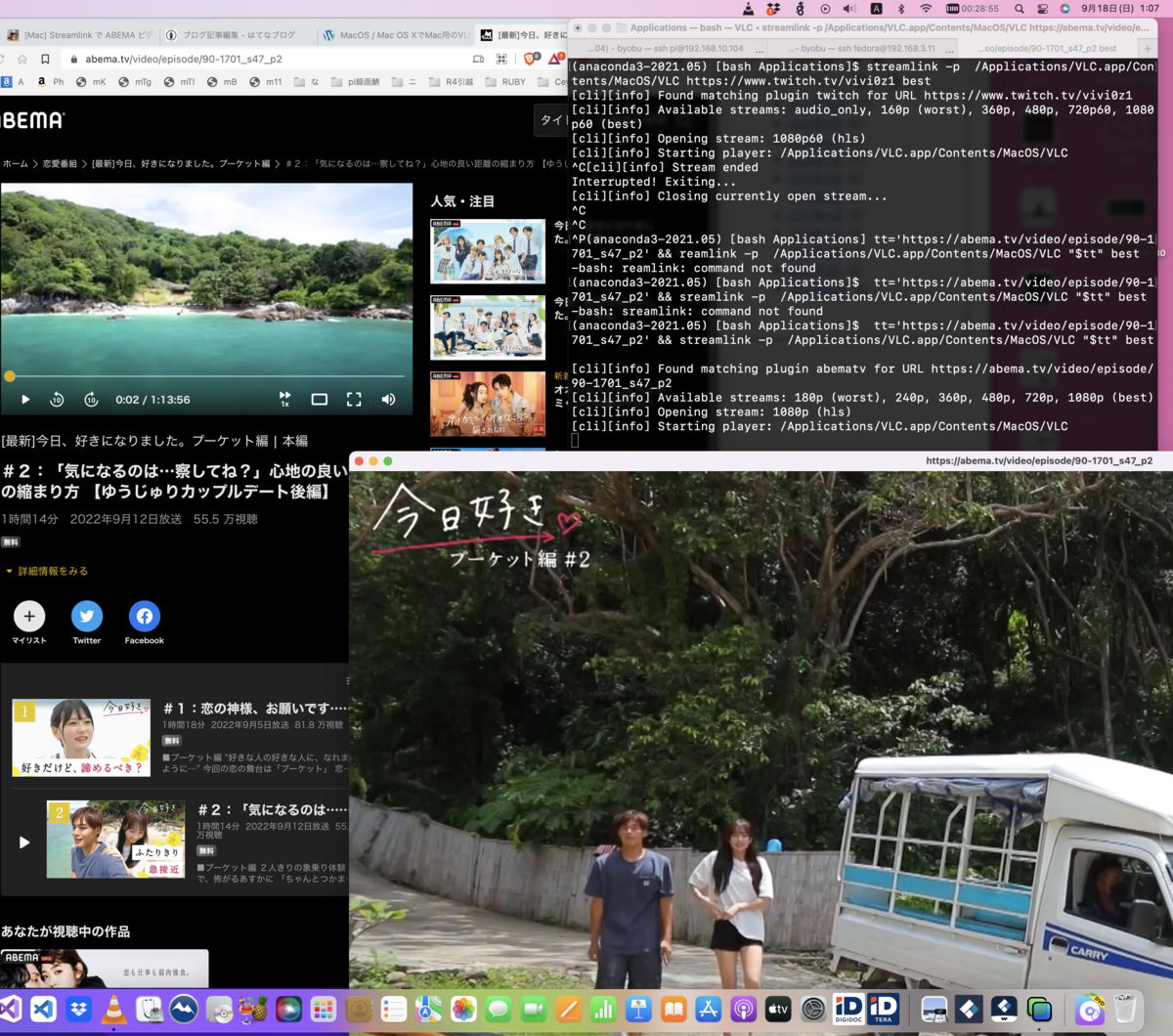This screenshot has height=1036, width=1173.
Task: Open Wi-Fi menu bar icon
Action: point(926,8)
